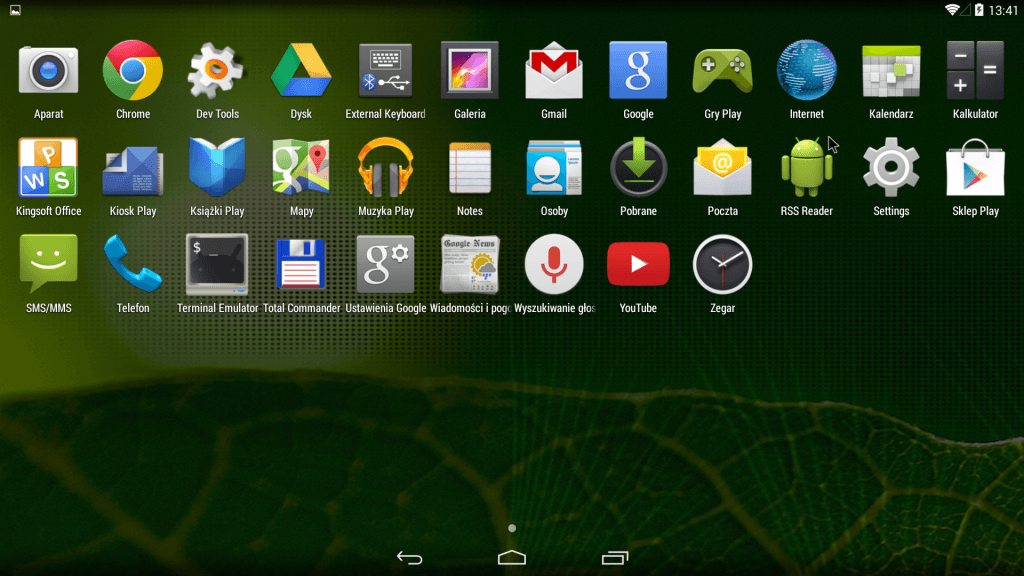Image resolution: width=1024 pixels, height=576 pixels.
Task: Launch Poczta email app
Action: (722, 168)
